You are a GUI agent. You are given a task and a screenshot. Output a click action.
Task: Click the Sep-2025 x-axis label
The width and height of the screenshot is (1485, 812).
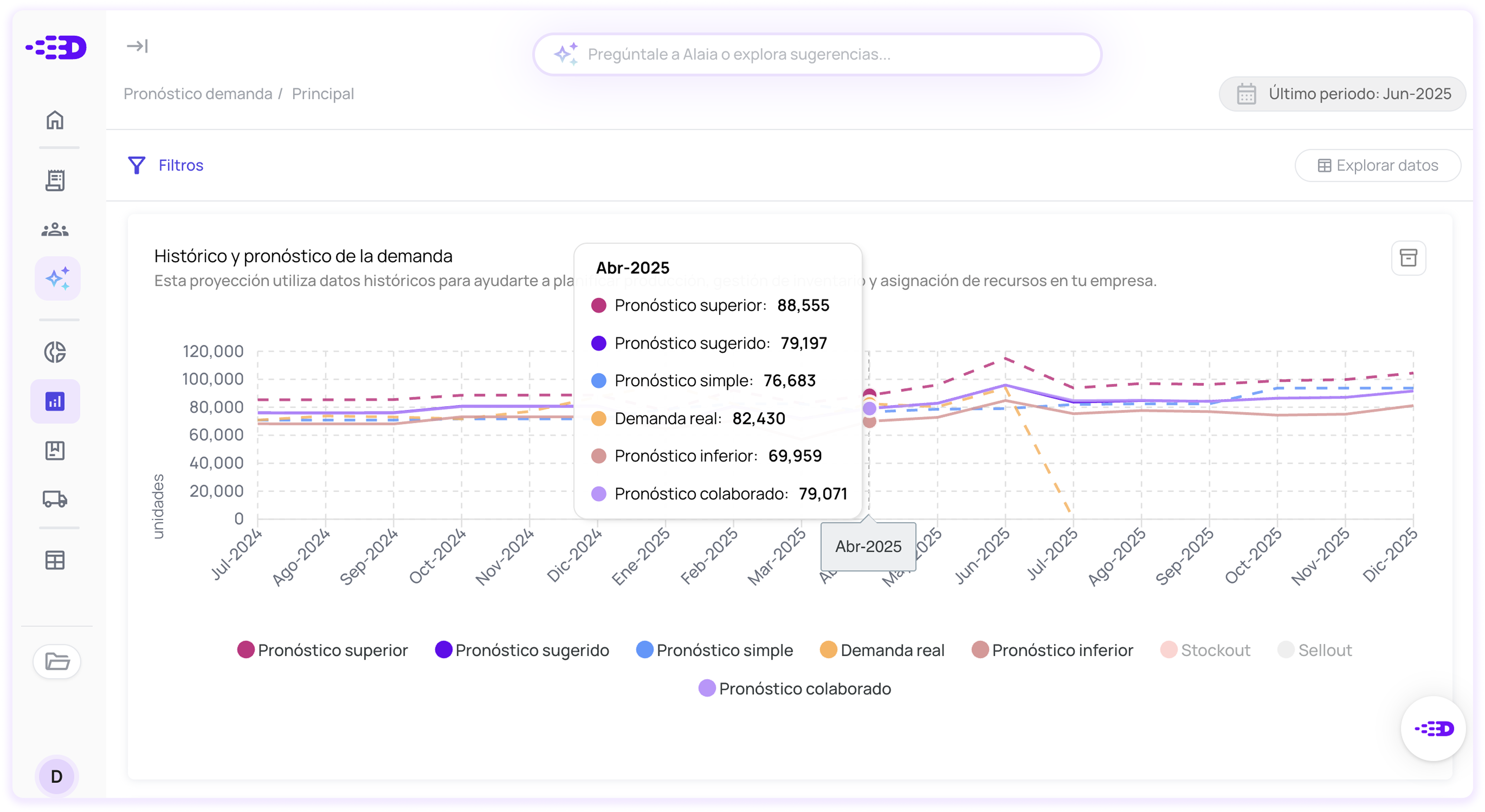[x=1184, y=556]
